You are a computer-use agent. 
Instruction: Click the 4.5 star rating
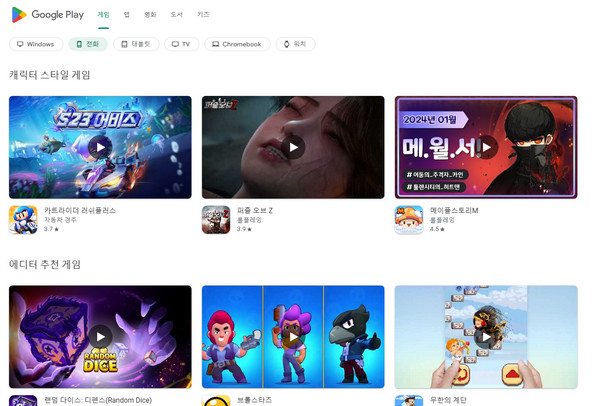click(437, 229)
